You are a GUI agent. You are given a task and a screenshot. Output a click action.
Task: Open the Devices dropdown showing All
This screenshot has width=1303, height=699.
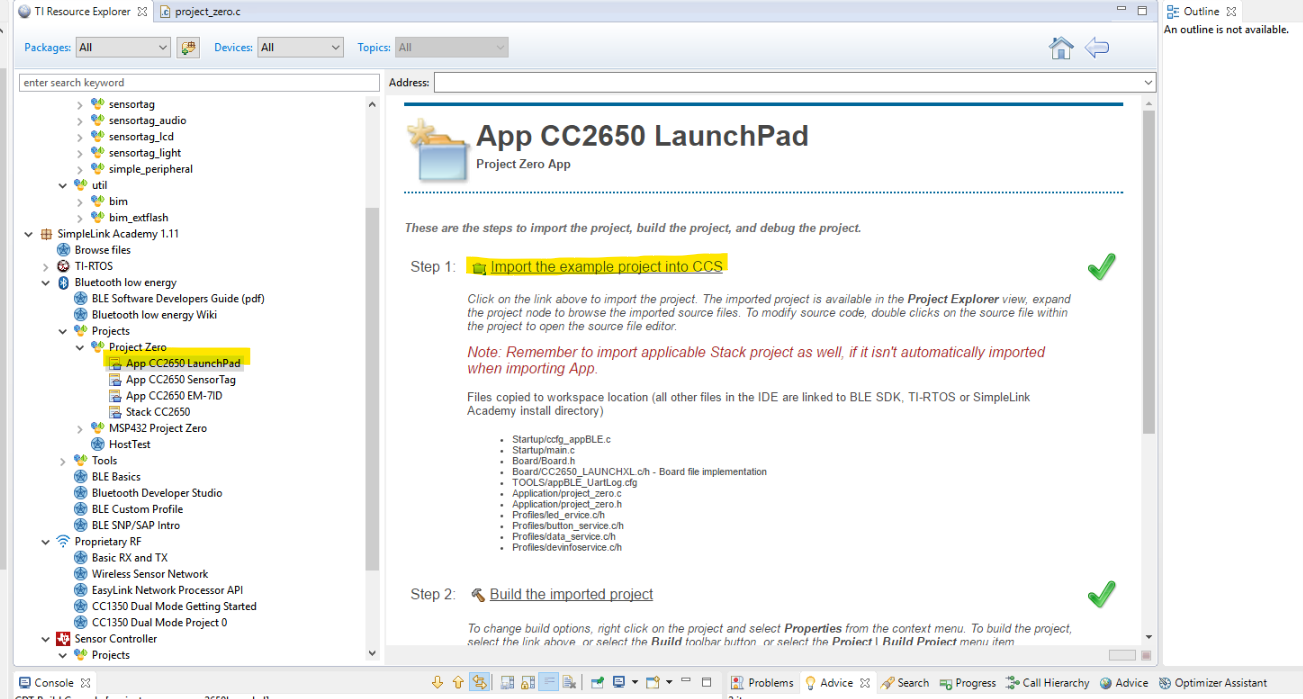tap(299, 47)
